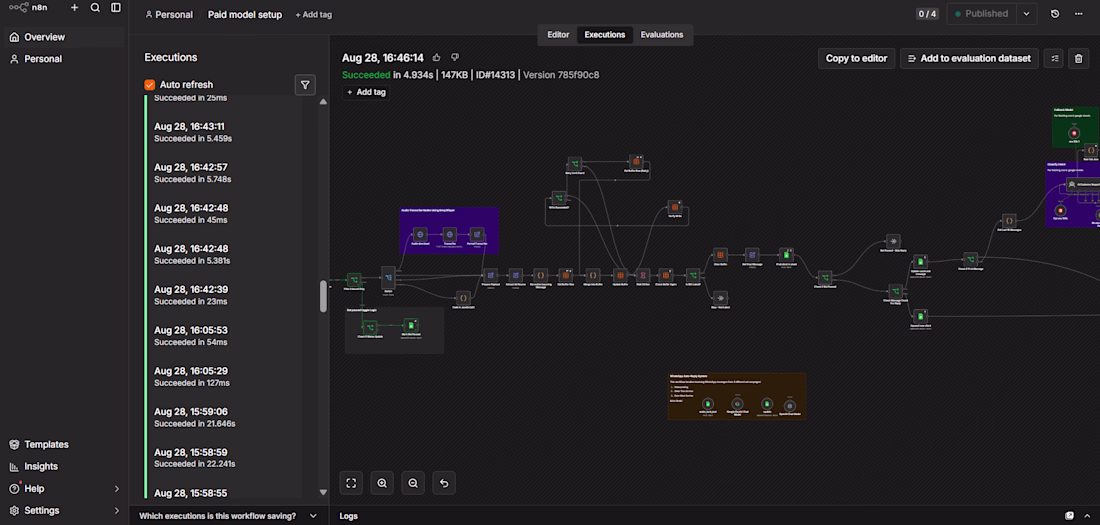The height and width of the screenshot is (525, 1100).
Task: Fit workflow to view on canvas
Action: point(351,483)
